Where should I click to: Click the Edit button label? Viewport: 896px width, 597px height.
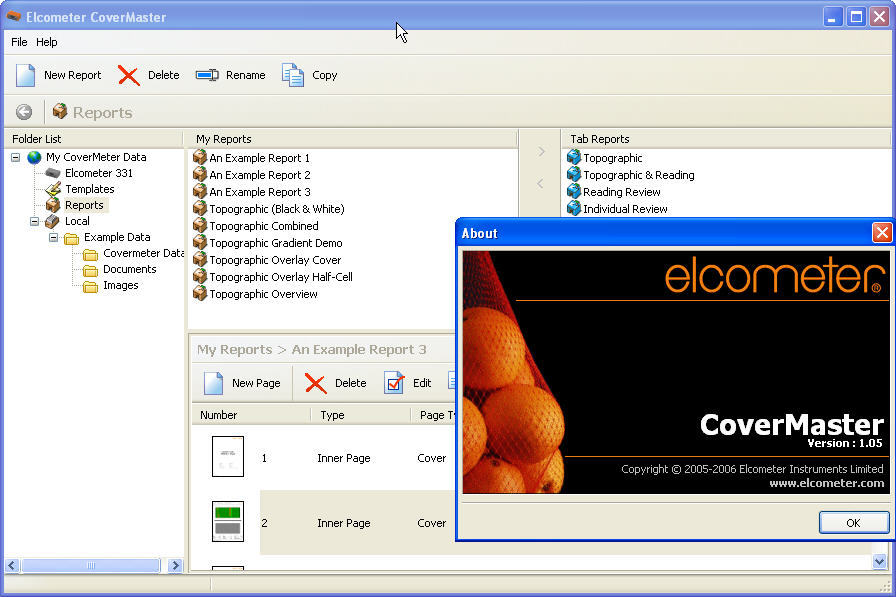(422, 383)
